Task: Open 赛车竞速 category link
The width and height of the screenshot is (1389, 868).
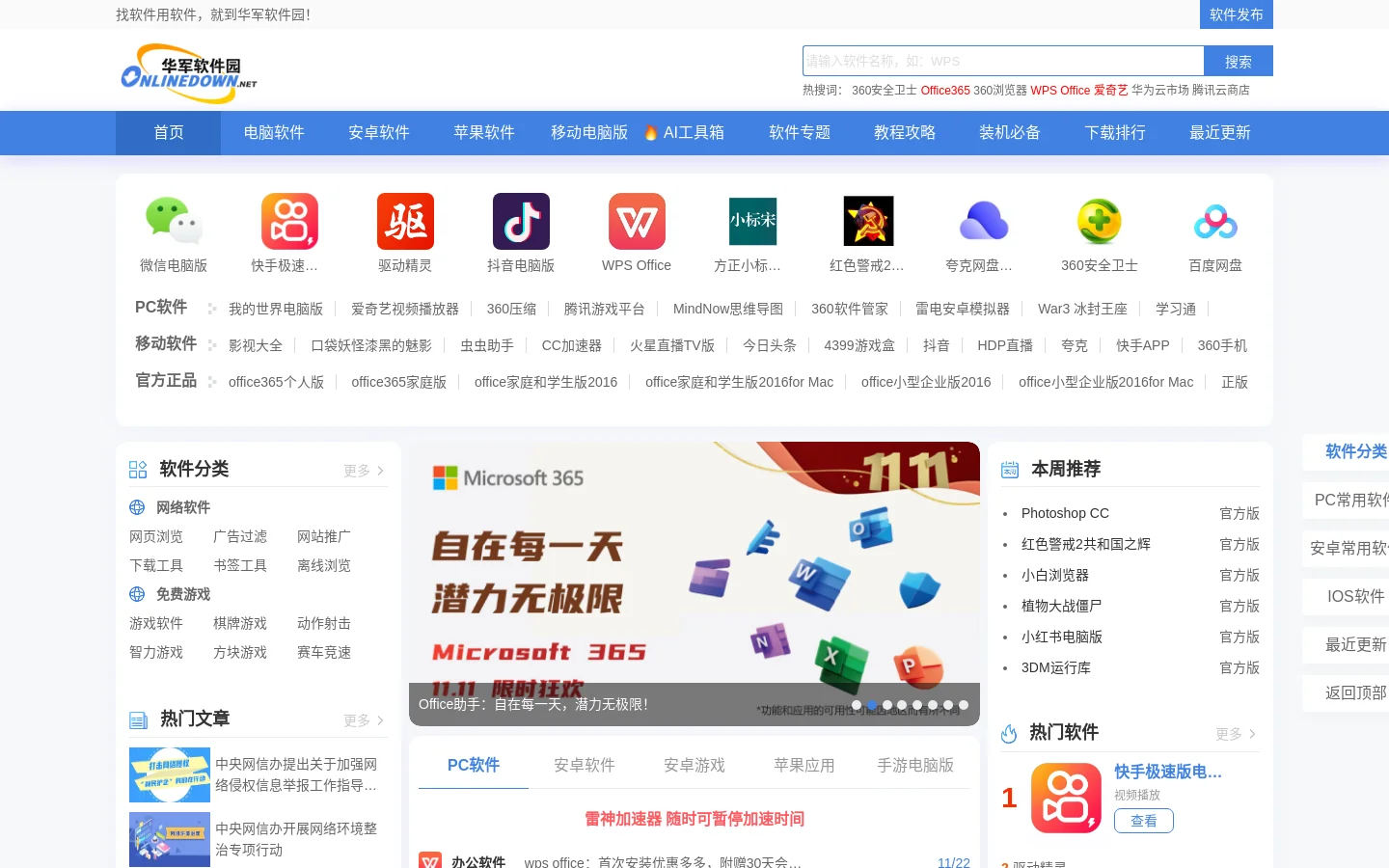Action: click(x=324, y=652)
